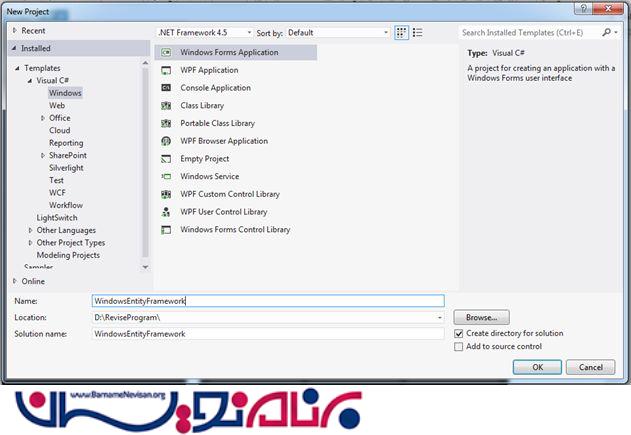Select the Windows category in tree

[x=65, y=93]
